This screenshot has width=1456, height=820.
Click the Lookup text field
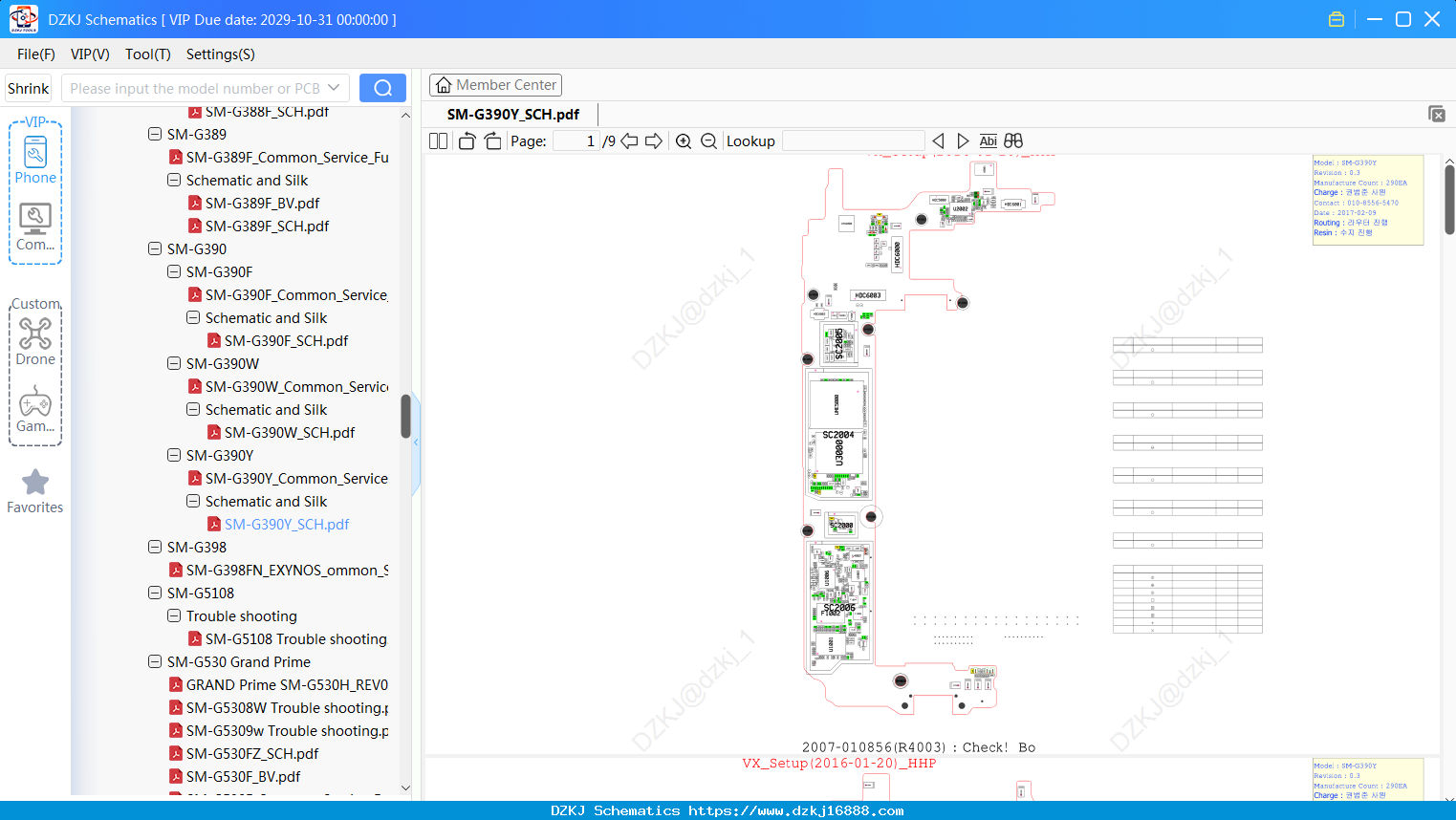point(853,140)
